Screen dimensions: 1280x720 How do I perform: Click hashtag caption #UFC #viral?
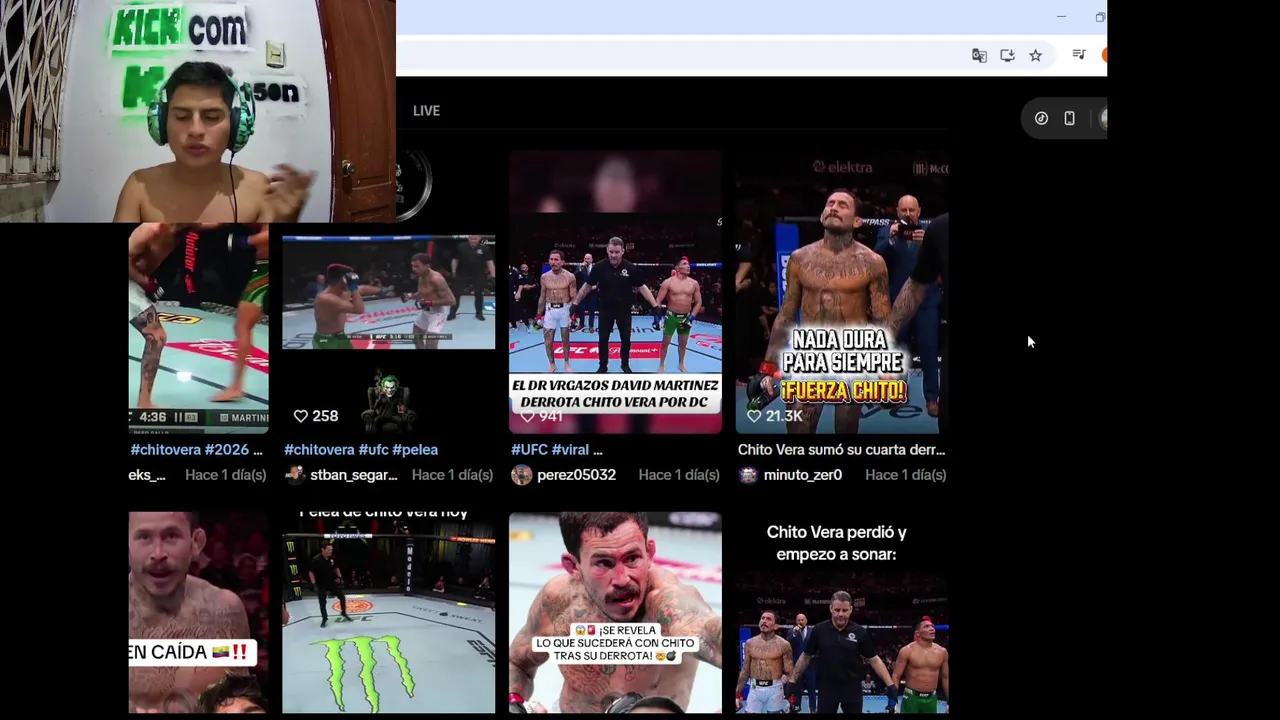click(557, 450)
